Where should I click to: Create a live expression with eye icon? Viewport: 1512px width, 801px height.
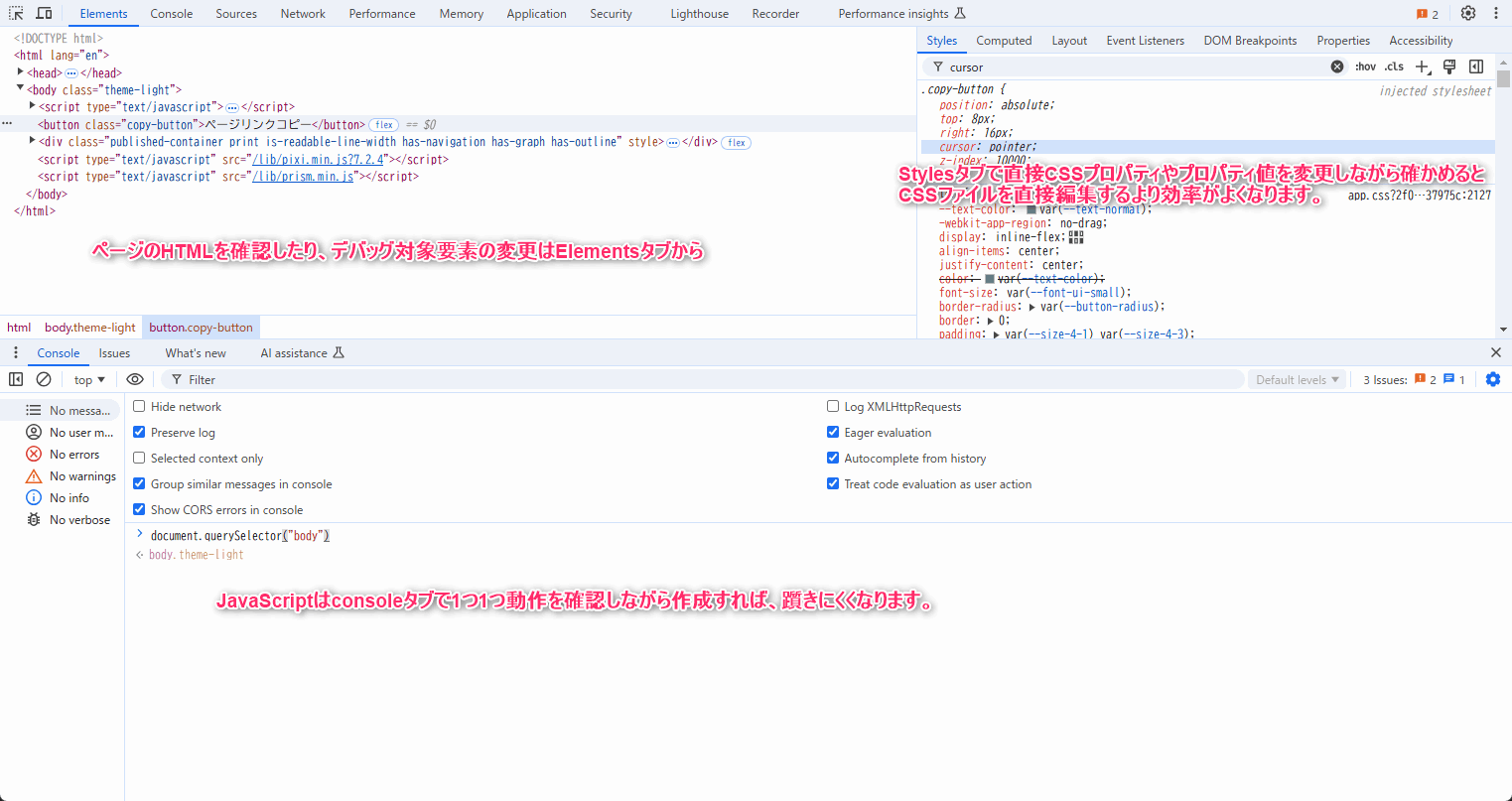point(135,379)
